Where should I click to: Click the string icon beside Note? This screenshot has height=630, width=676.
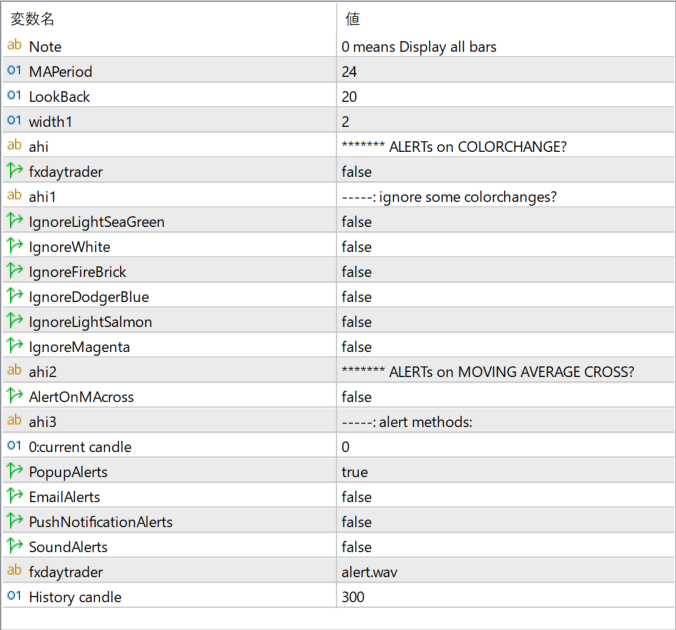point(14,46)
